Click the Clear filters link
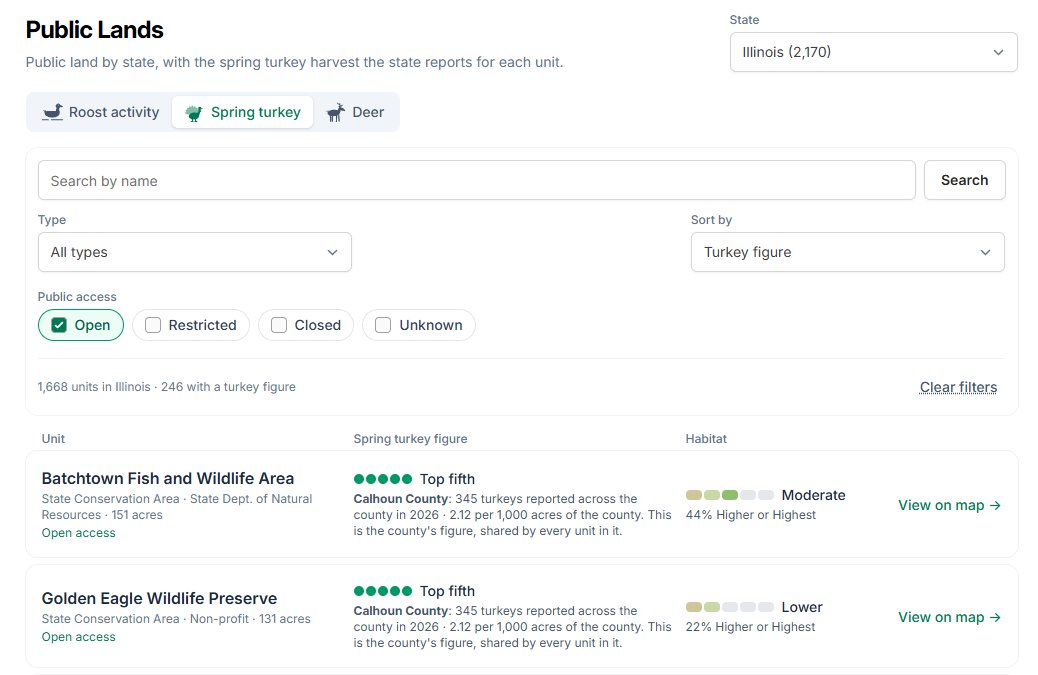The width and height of the screenshot is (1038, 675). [958, 387]
